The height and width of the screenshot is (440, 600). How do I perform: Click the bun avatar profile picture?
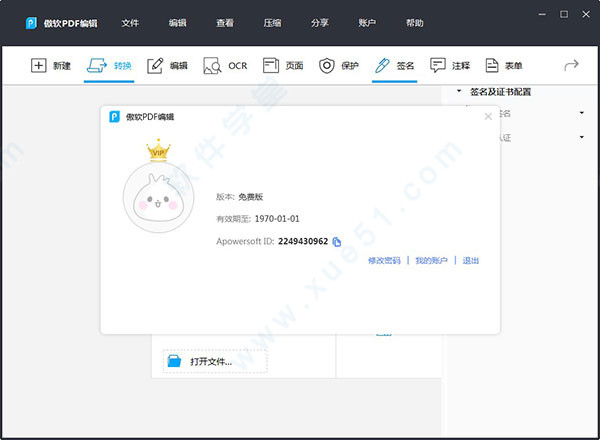click(x=158, y=198)
